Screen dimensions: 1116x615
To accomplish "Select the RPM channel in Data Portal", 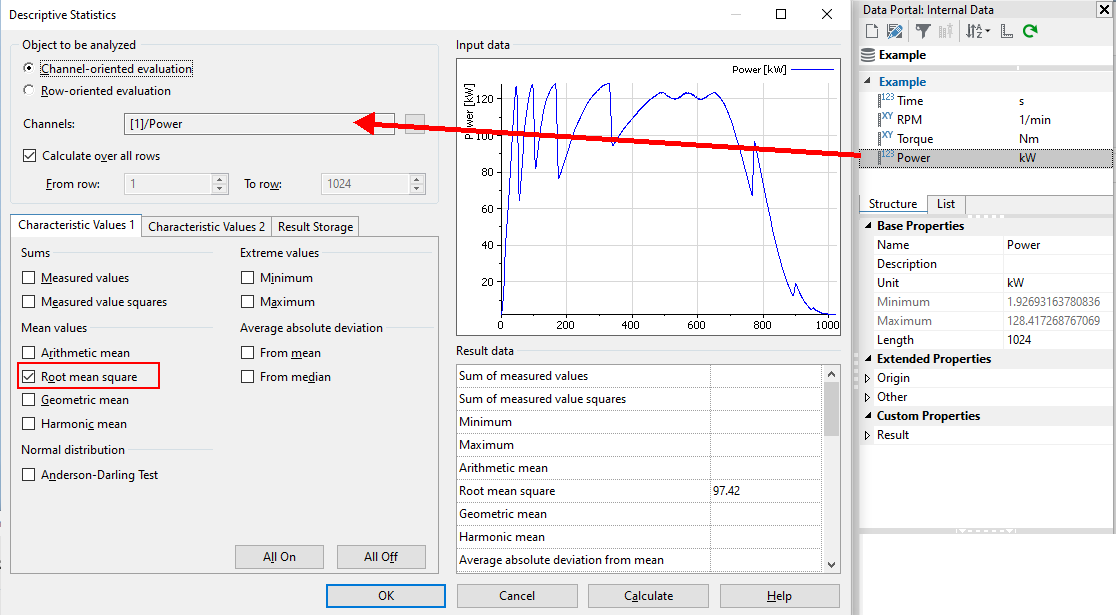I will [909, 120].
